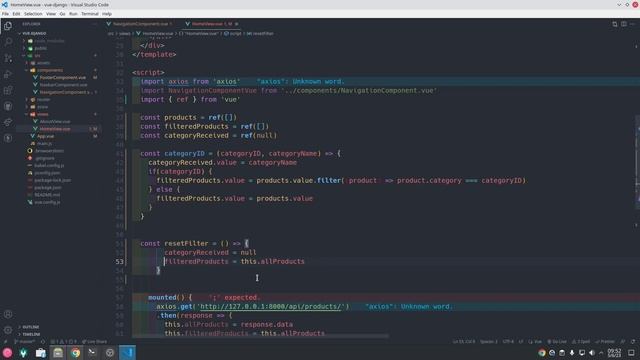
Task: Click the display icon in system tray
Action: pyautogui.click(x=582, y=353)
